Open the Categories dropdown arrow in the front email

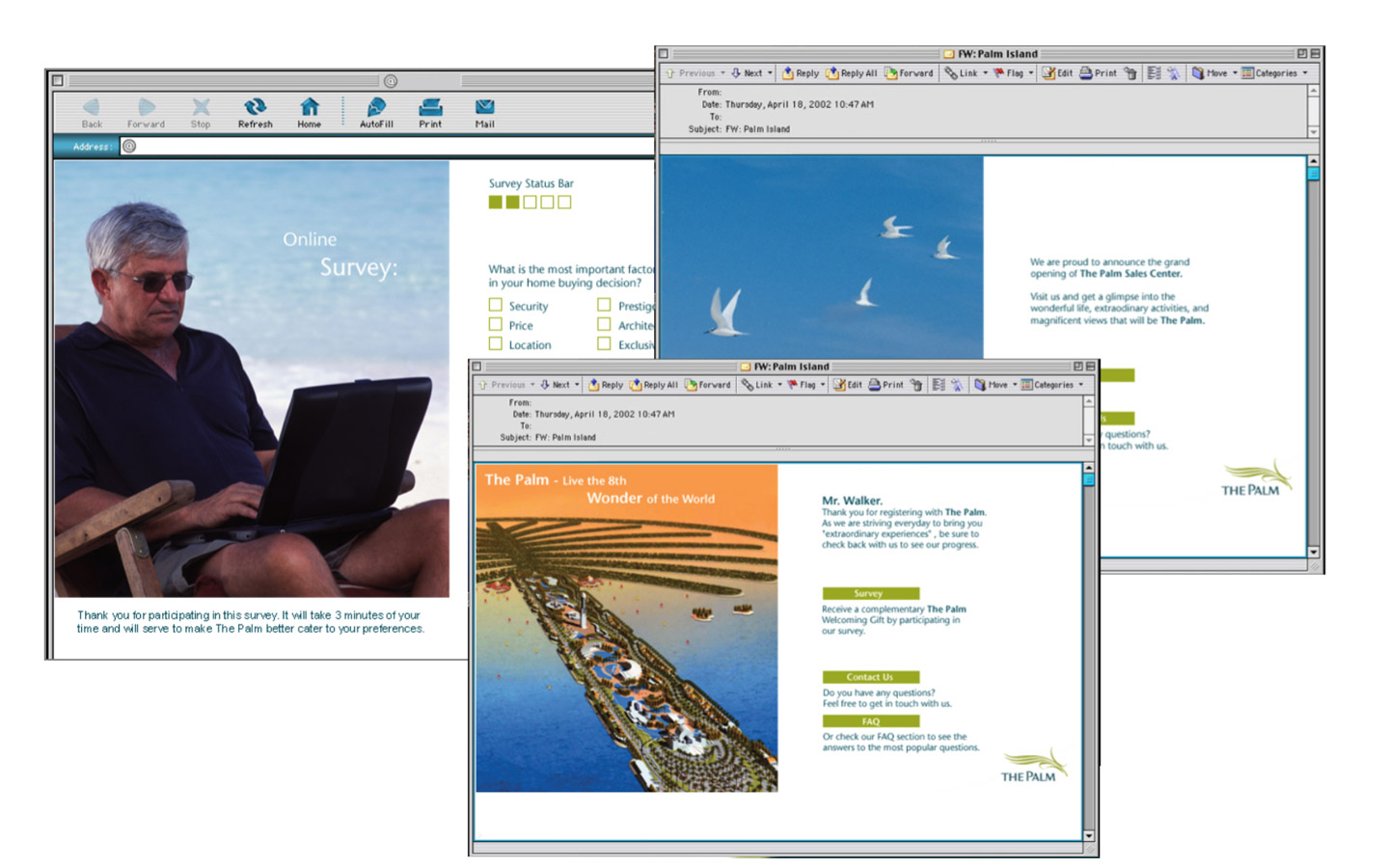1080,385
